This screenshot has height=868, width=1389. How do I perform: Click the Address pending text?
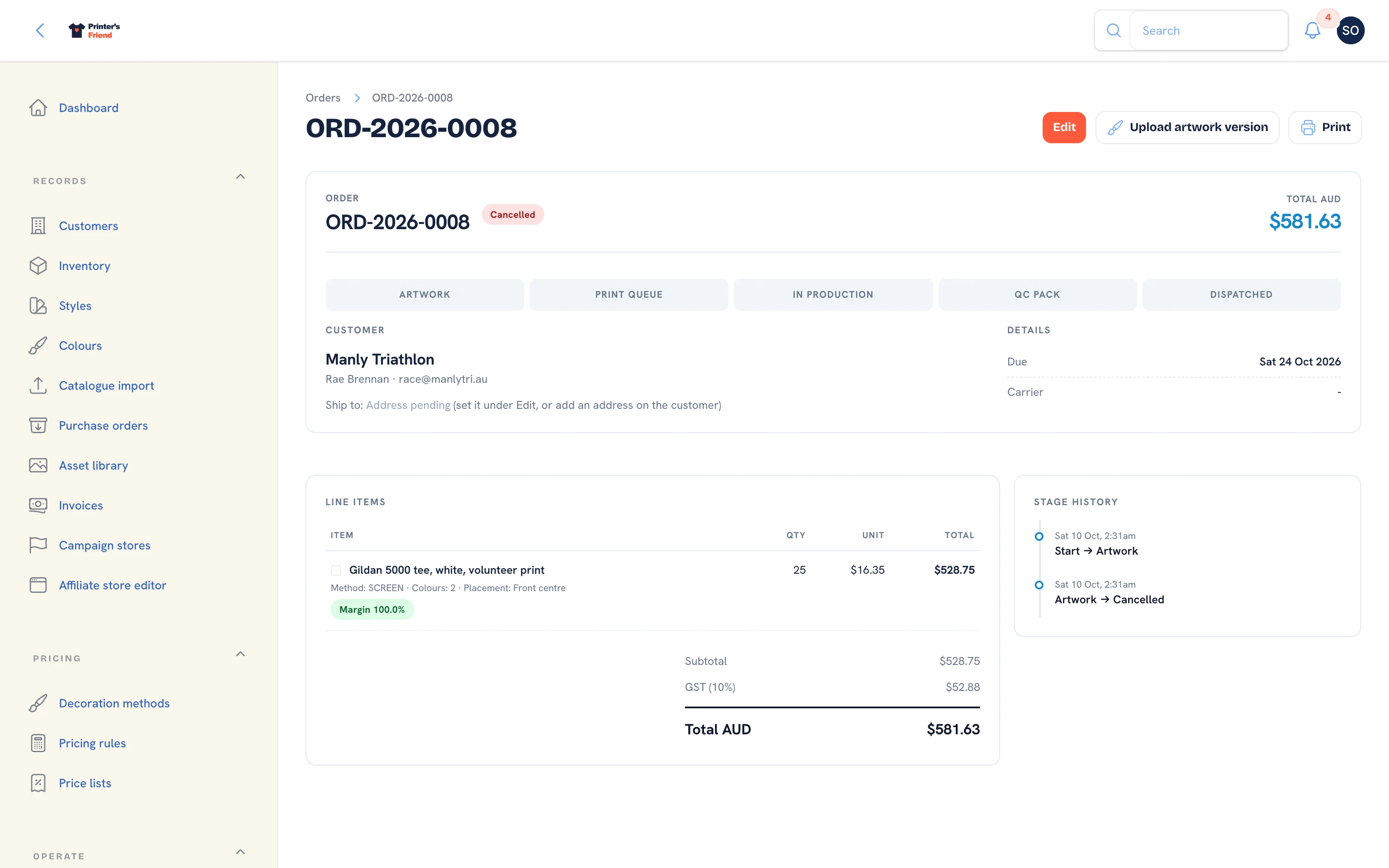coord(408,405)
